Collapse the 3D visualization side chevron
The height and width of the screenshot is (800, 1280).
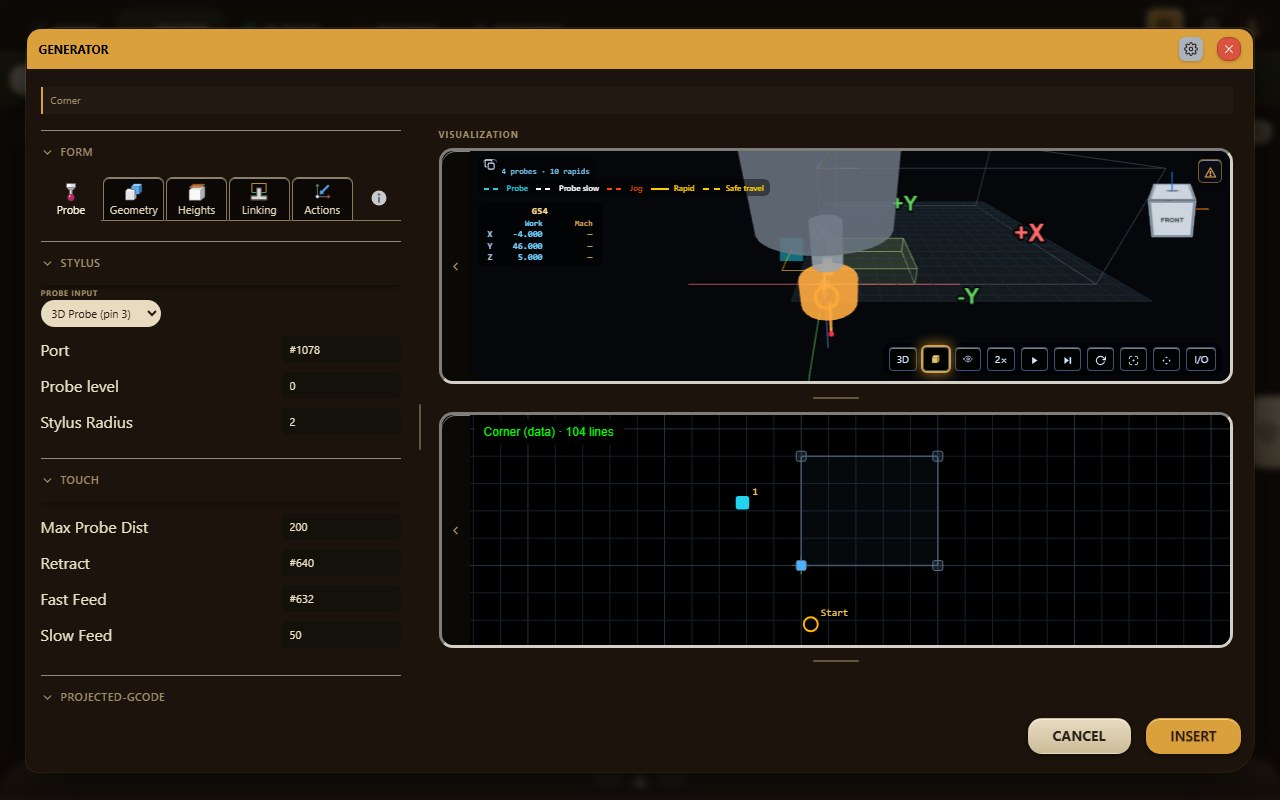(x=455, y=266)
